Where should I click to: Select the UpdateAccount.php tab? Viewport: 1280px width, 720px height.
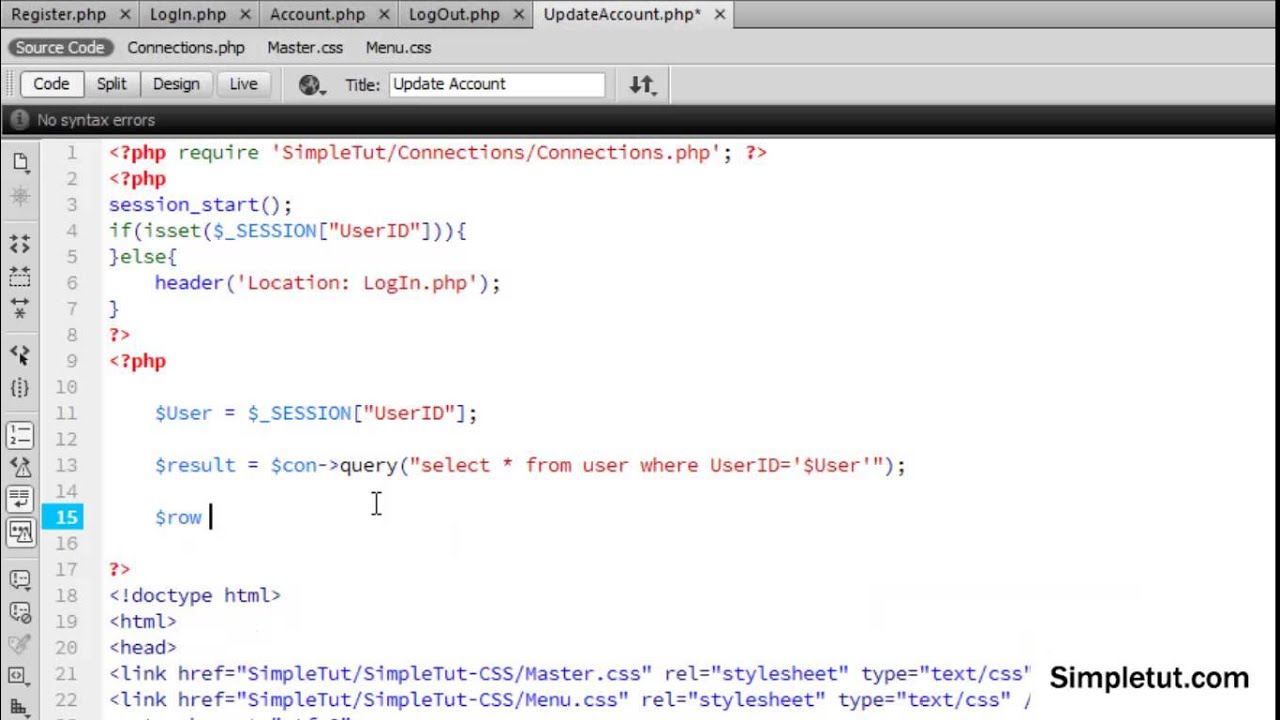pyautogui.click(x=622, y=14)
